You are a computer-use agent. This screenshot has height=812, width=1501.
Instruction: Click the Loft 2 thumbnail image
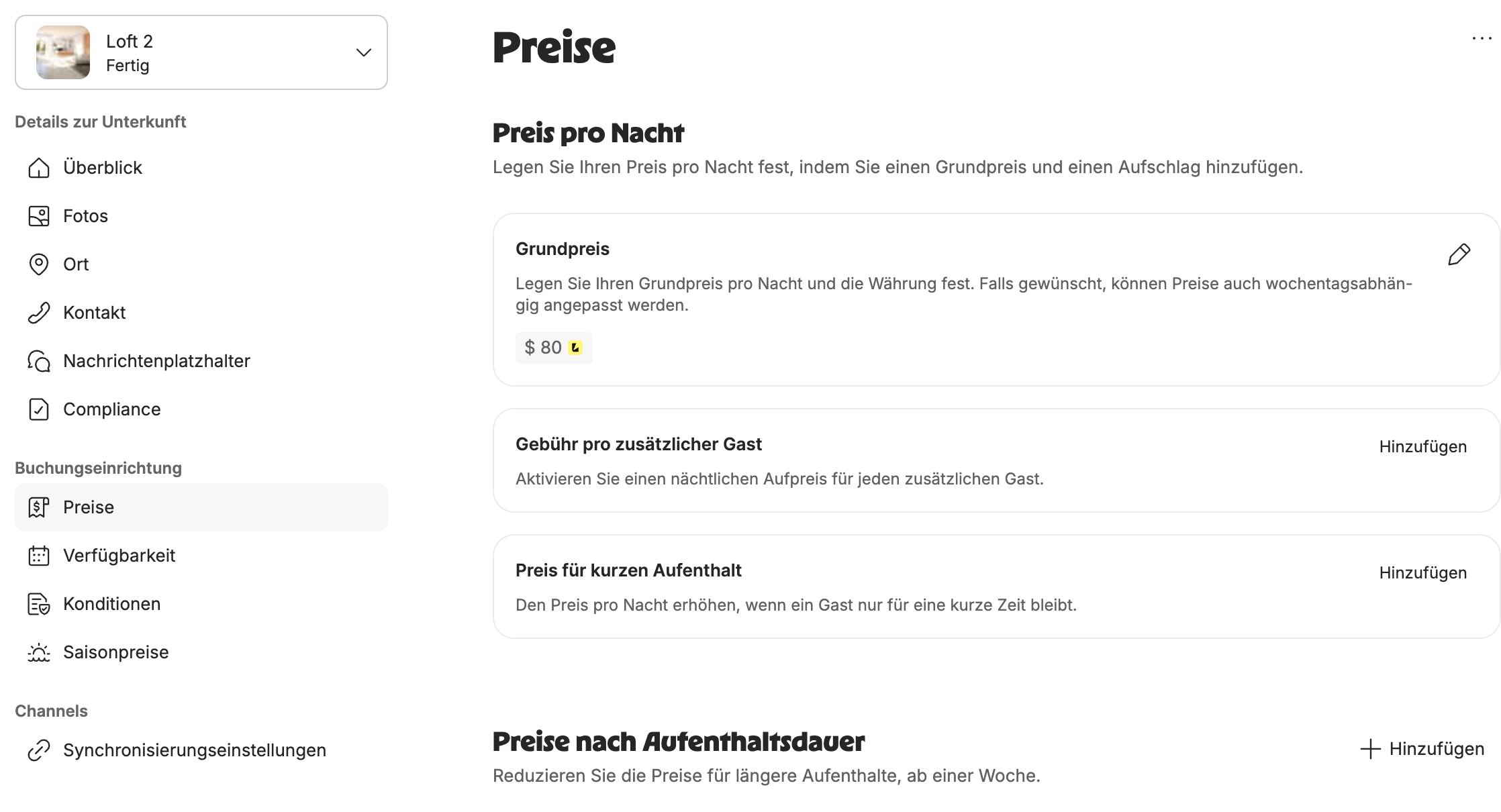click(63, 52)
